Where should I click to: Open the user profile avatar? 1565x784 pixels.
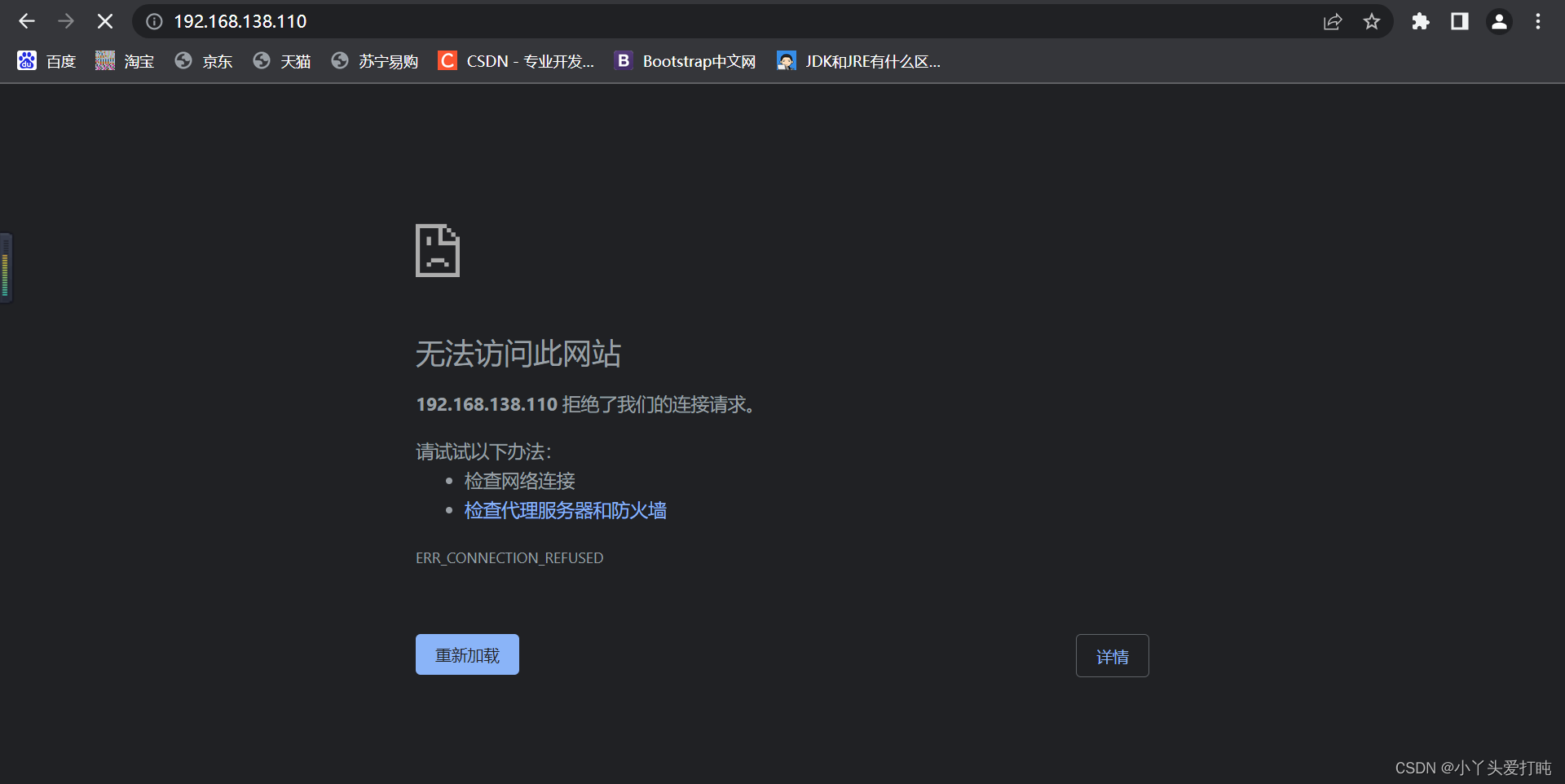click(x=1499, y=22)
